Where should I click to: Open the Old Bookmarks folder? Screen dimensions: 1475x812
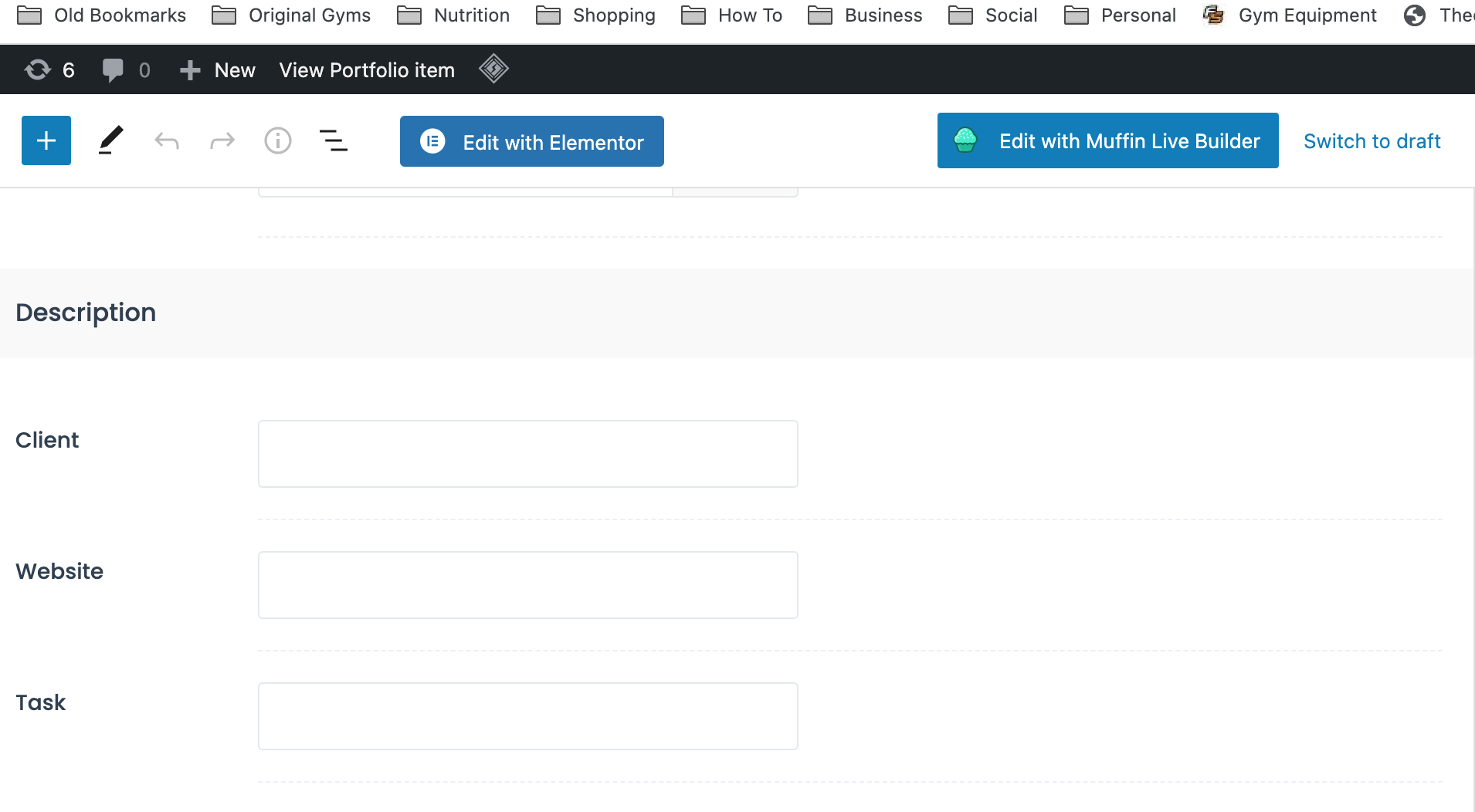click(x=101, y=15)
